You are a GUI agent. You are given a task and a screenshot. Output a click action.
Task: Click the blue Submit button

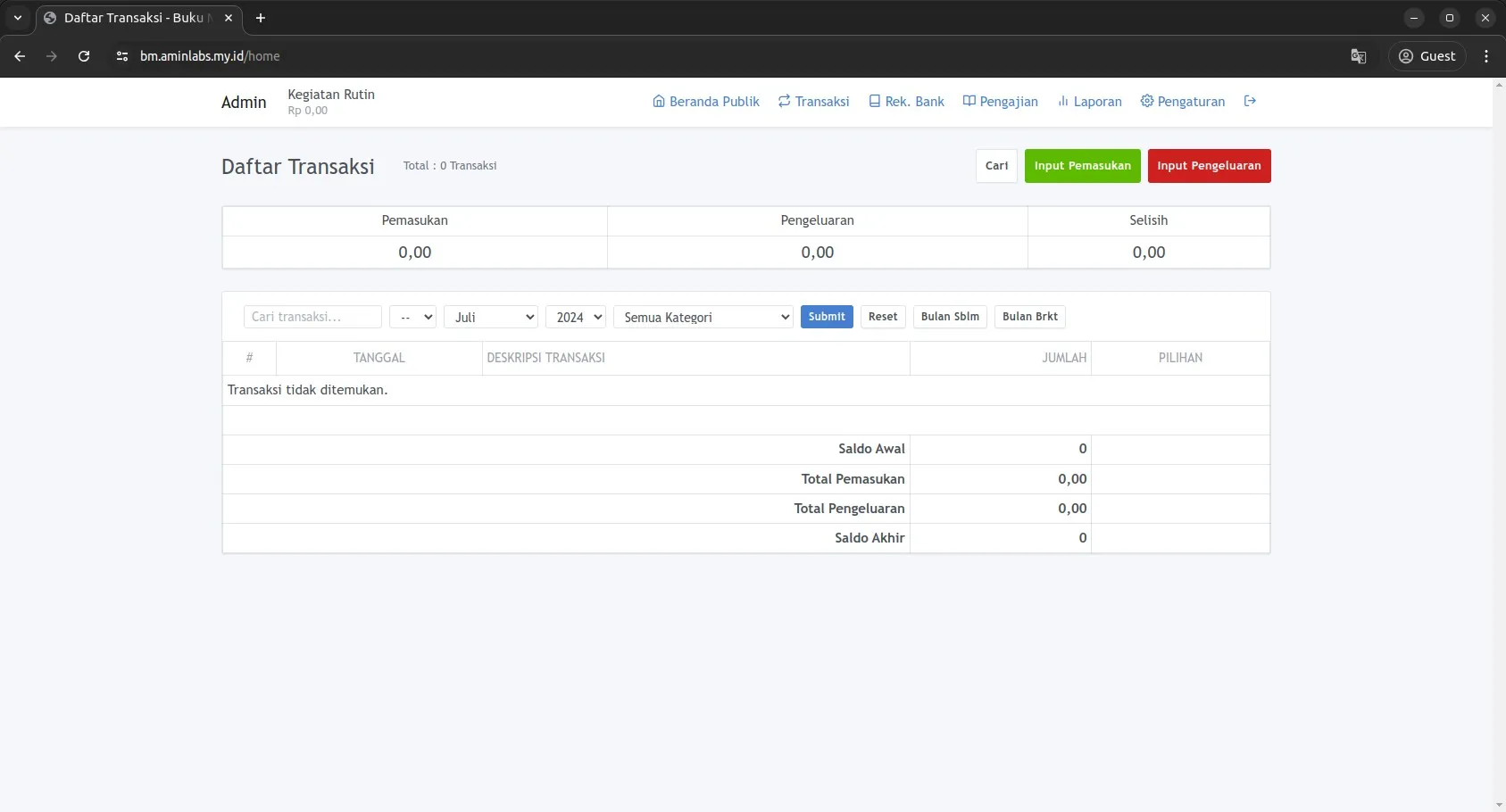click(x=827, y=317)
